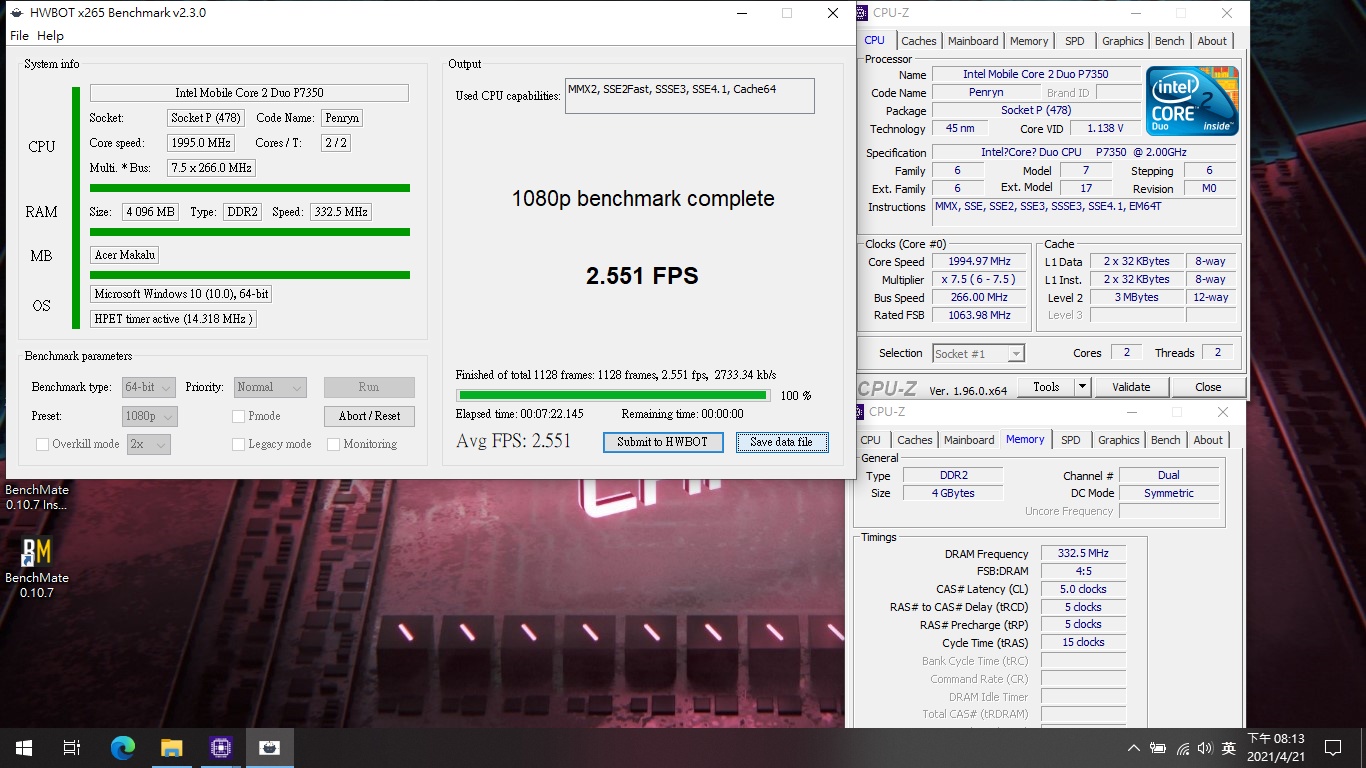Viewport: 1366px width, 768px height.
Task: Open About tab in lower CPU-Z window
Action: pyautogui.click(x=1208, y=440)
